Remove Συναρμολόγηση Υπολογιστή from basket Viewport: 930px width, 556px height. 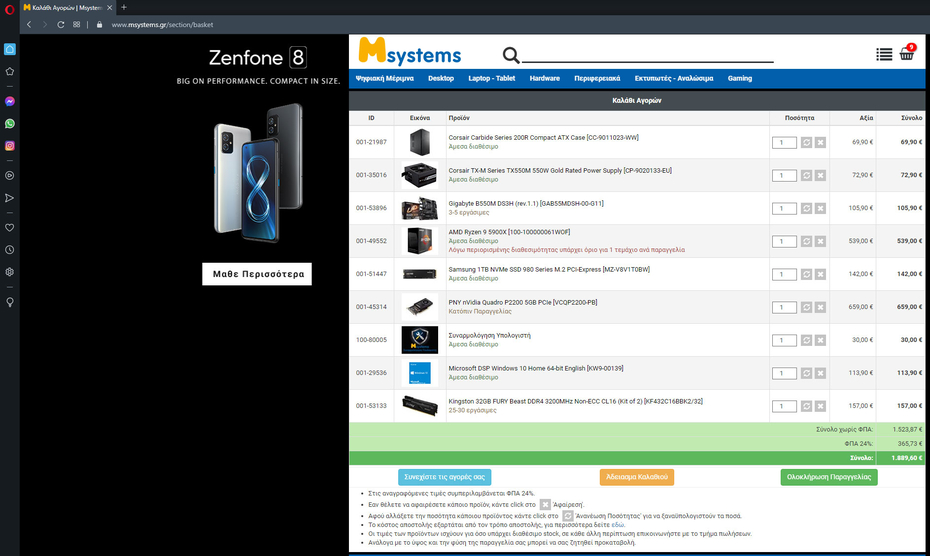pyautogui.click(x=820, y=340)
